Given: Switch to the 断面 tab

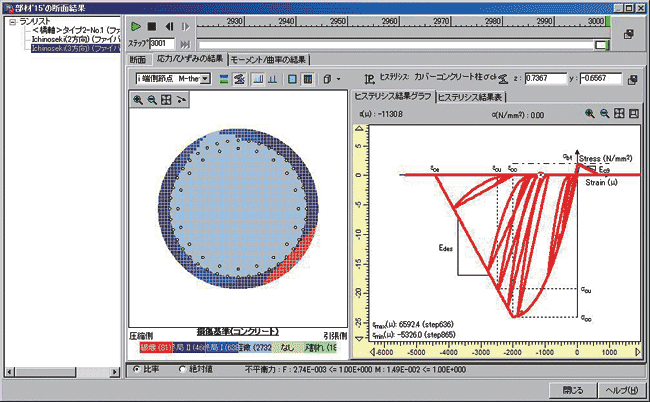Looking at the screenshot, I should pos(138,60).
